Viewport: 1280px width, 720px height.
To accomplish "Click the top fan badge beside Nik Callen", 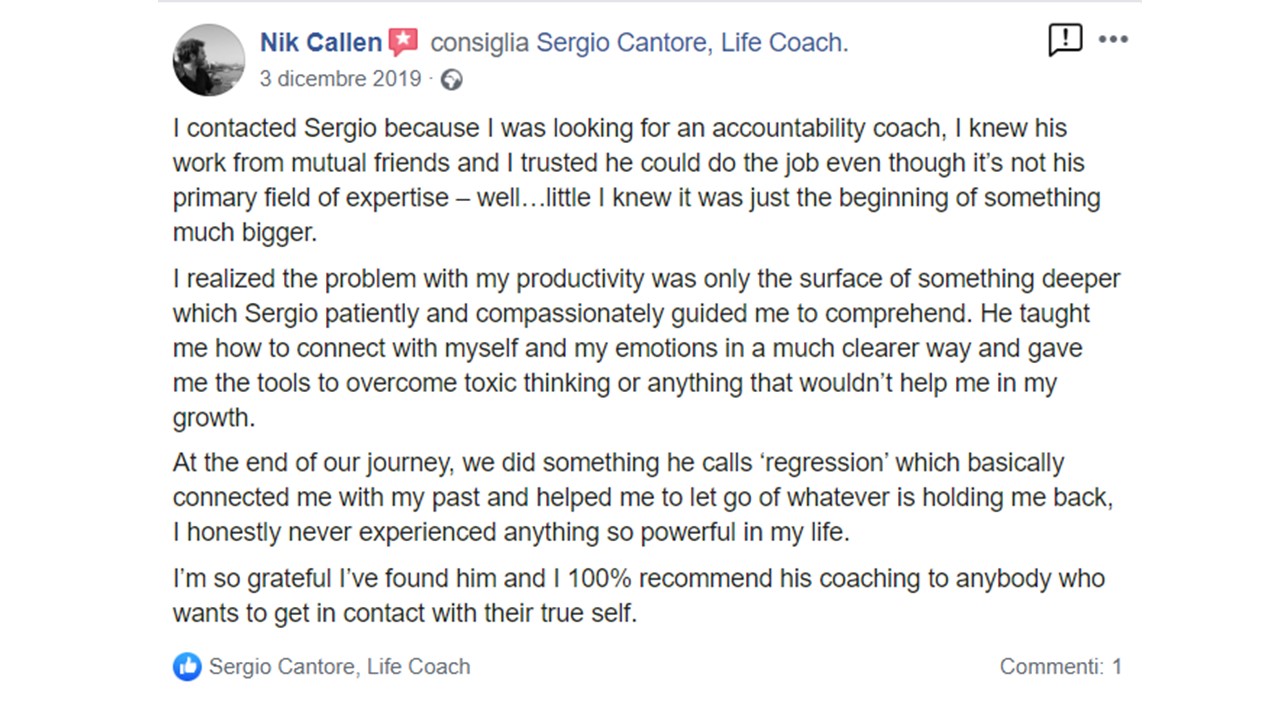I will tap(402, 41).
